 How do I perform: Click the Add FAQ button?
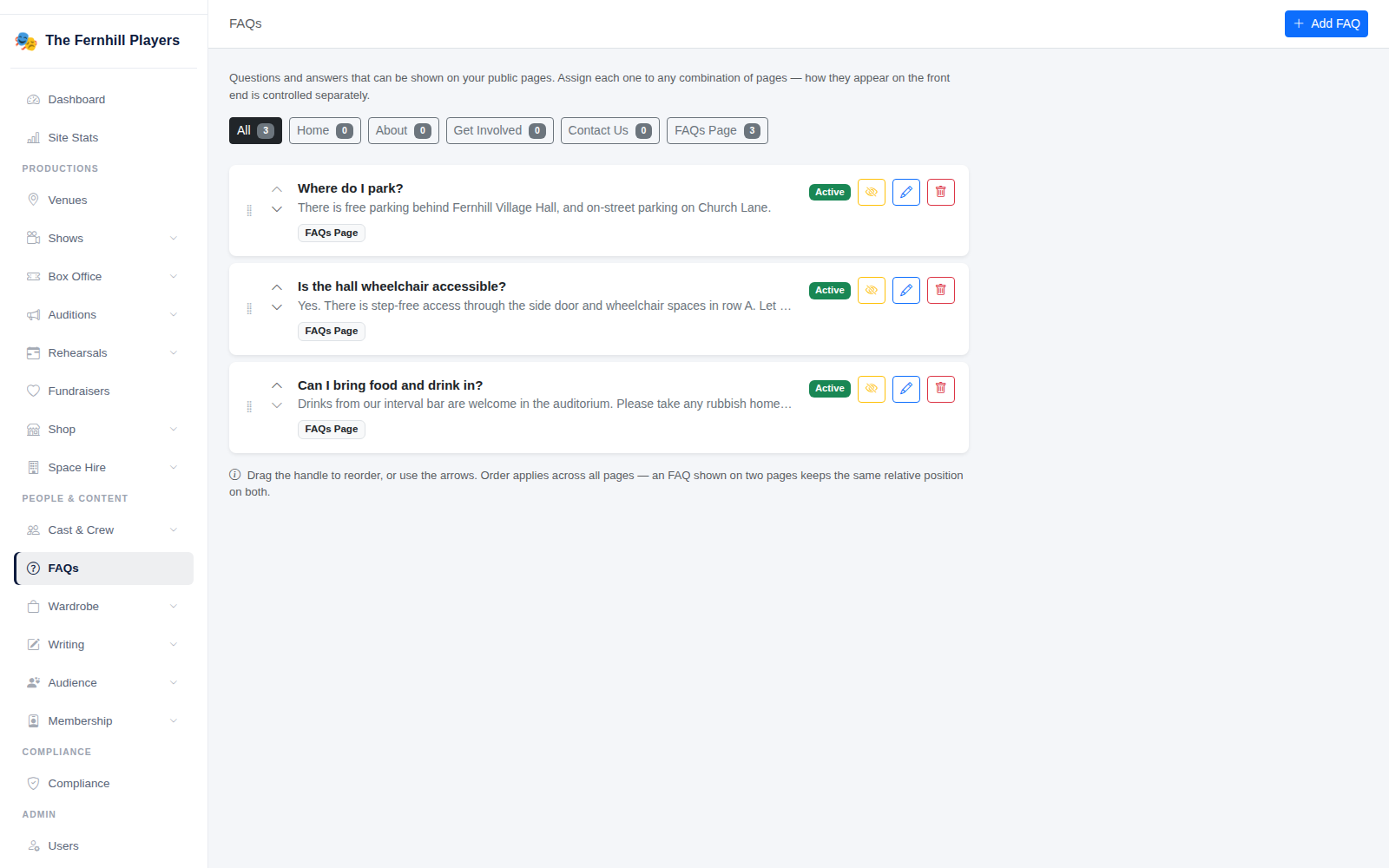click(1326, 23)
